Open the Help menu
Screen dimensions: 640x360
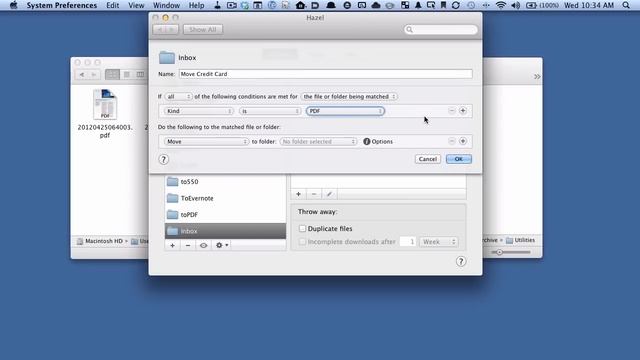pos(196,5)
